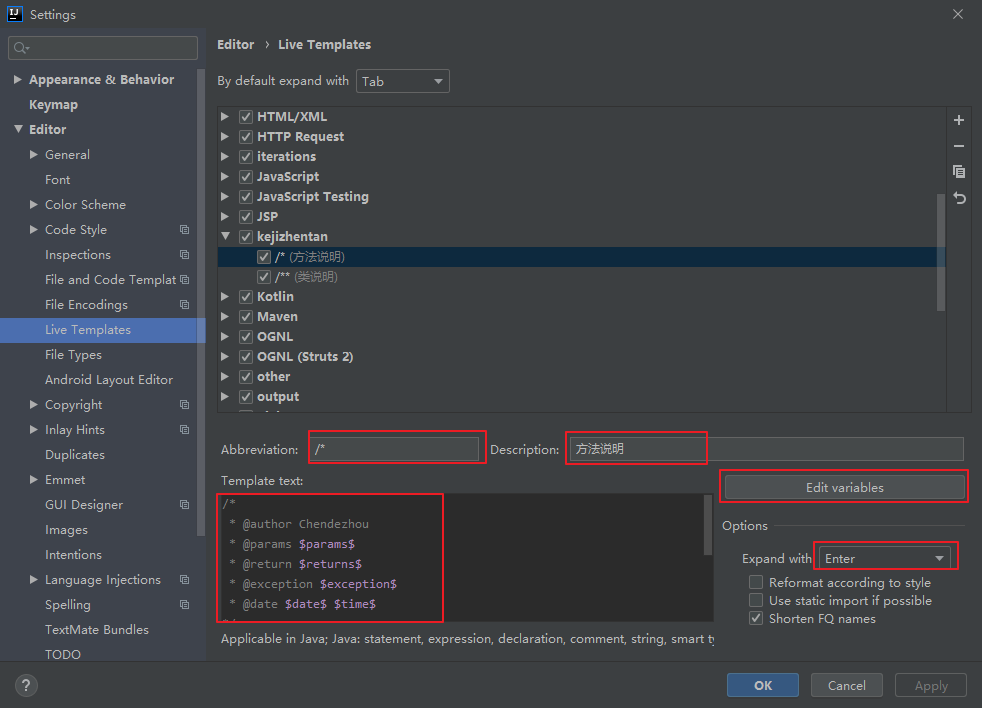Viewport: 982px width, 708px height.
Task: Click OK to save settings
Action: 763,685
